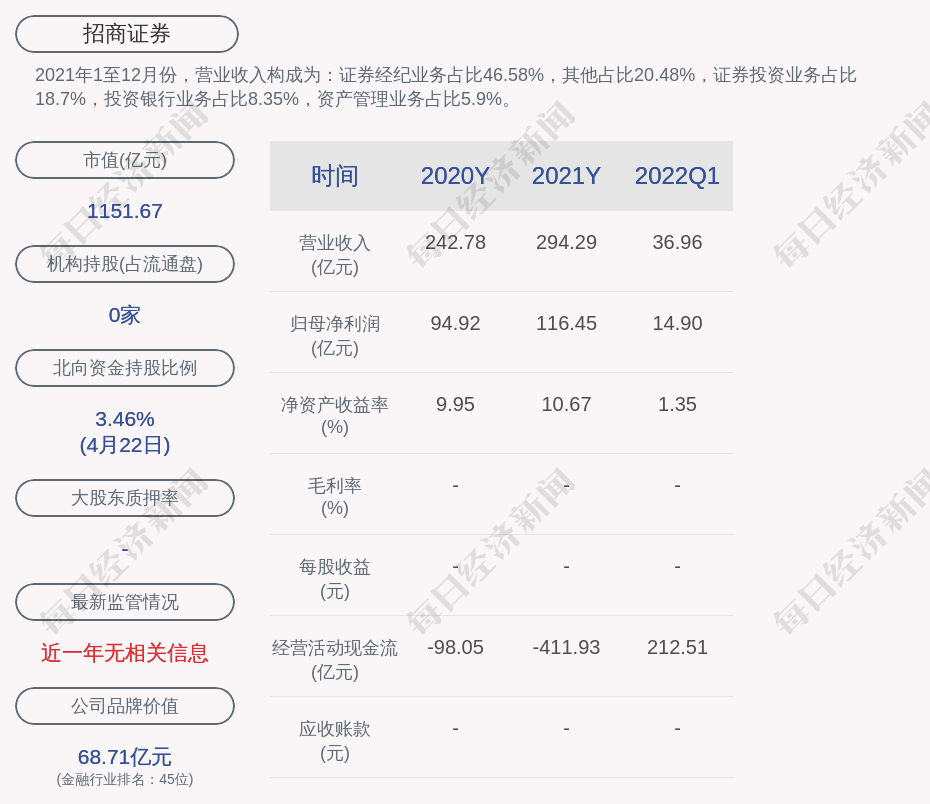Select the 机构持股(占流通盘) pill
Screen dimensions: 930x804
(x=125, y=264)
